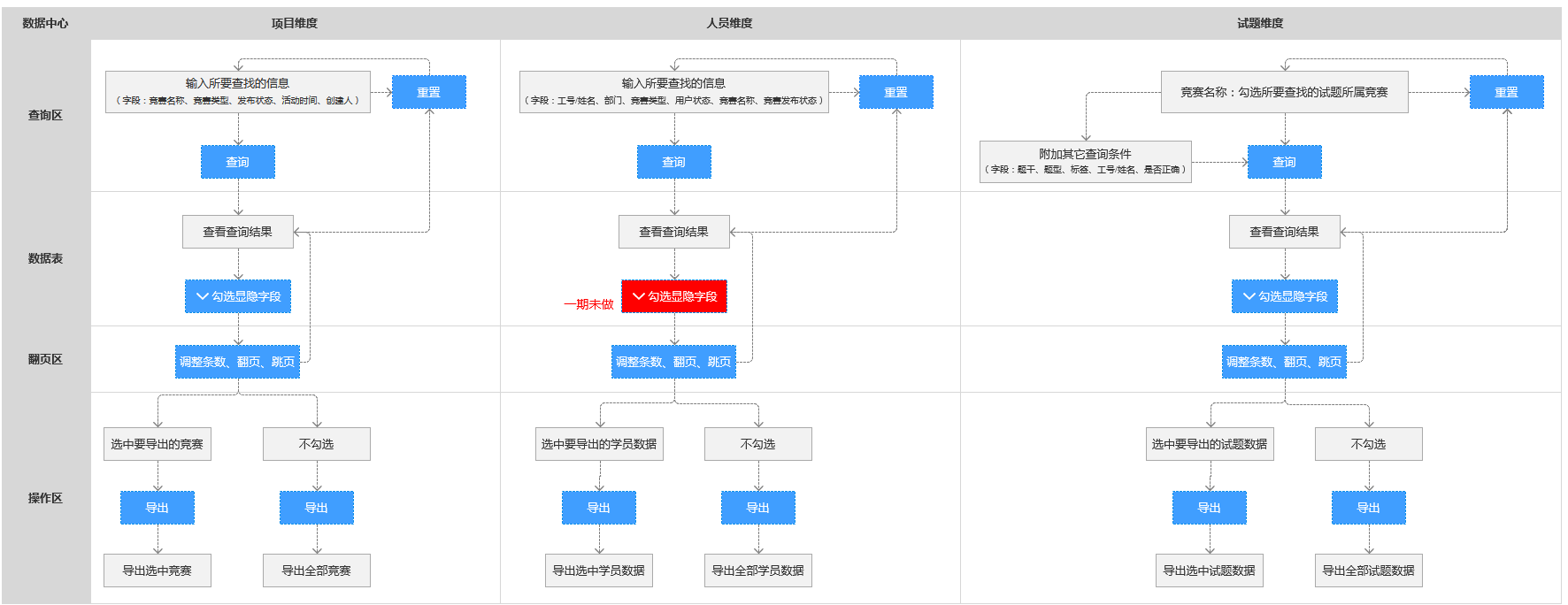Viewport: 1568px width, 605px height.
Task: Click the 竞赛名称 selection box in 试题维度
Action: pyautogui.click(x=1284, y=92)
